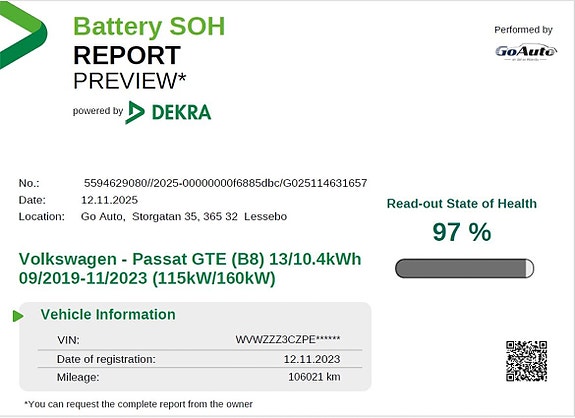
Task: Click the mileage value 106021 km
Action: click(314, 377)
